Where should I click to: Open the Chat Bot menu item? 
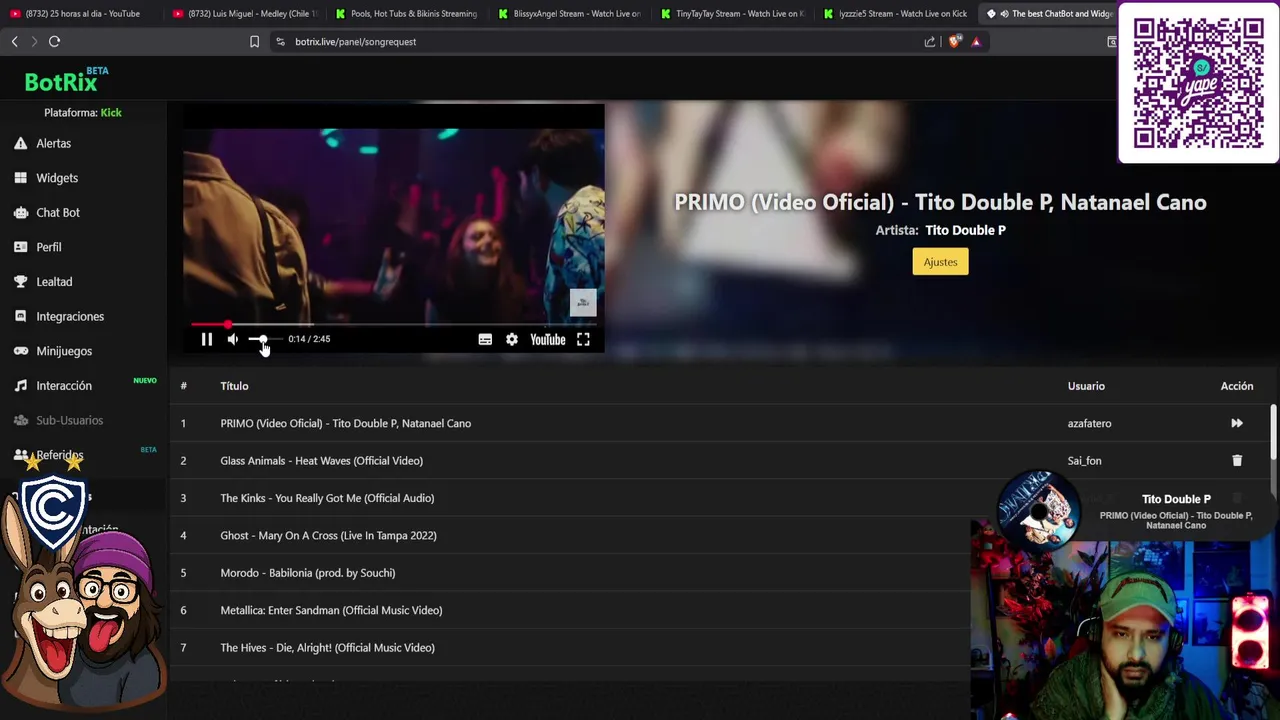coord(58,212)
